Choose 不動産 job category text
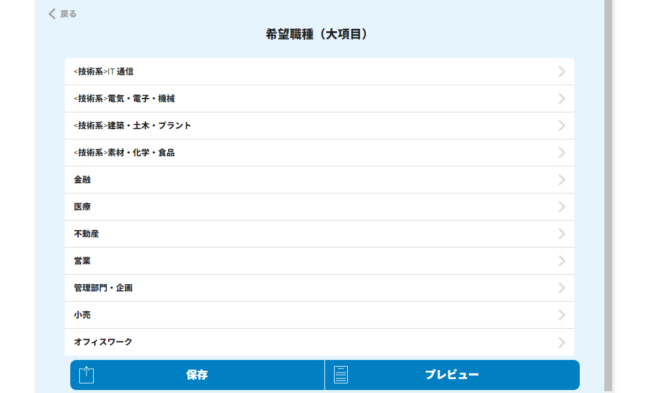650x393 pixels. click(86, 234)
